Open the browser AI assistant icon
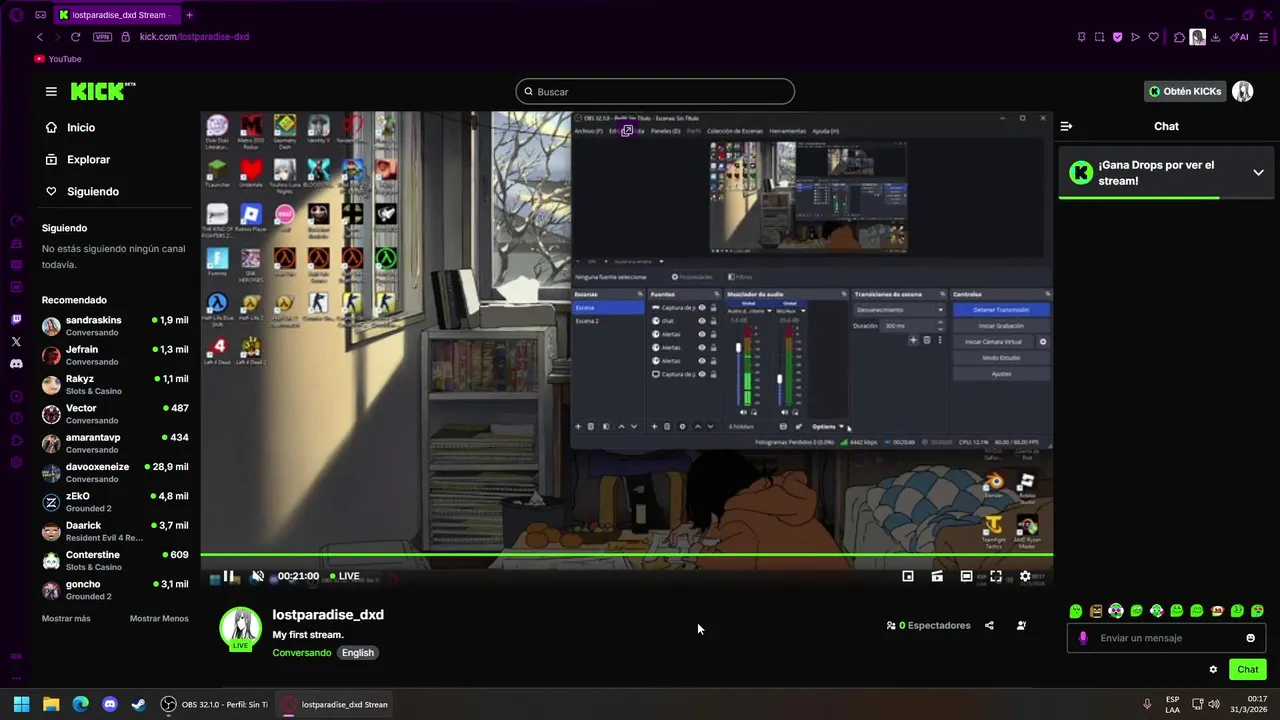Screen dimensions: 1280x720 [x=1239, y=37]
